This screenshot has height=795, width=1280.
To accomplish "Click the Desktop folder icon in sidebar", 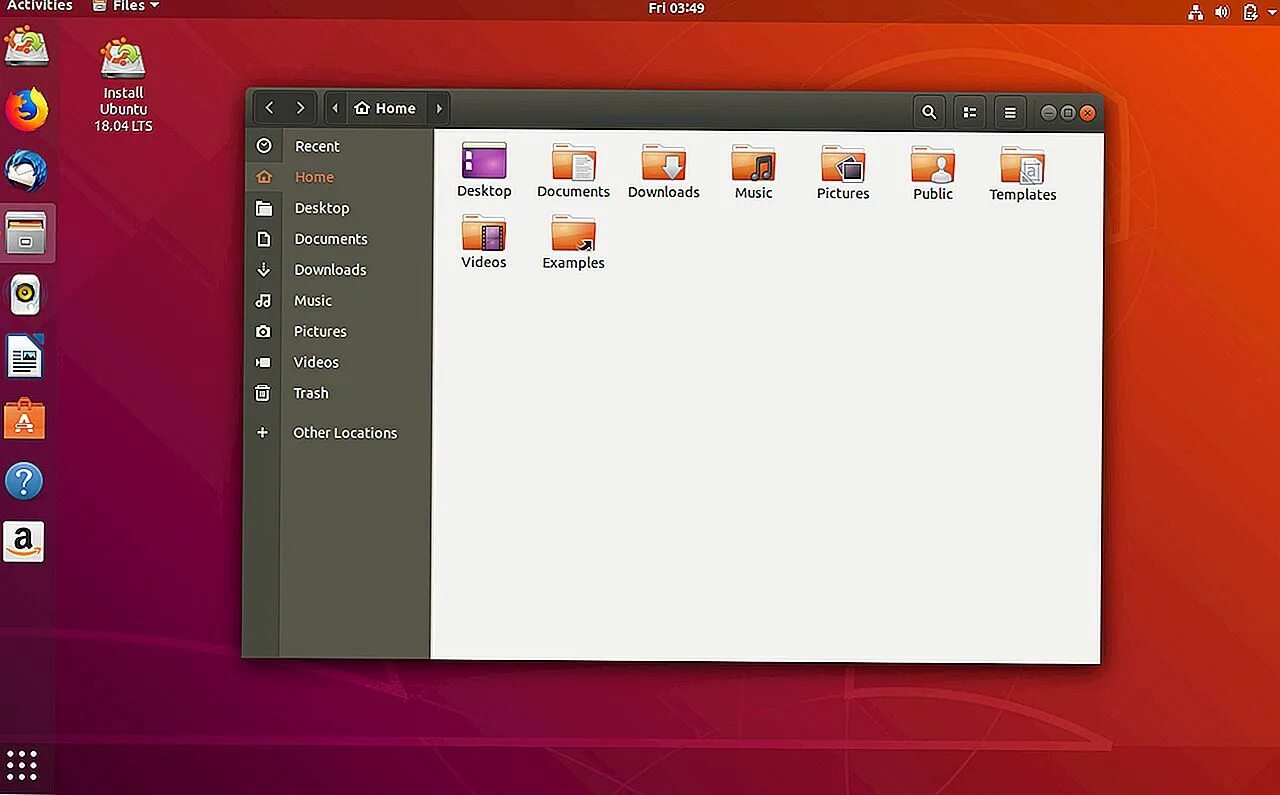I will click(264, 208).
